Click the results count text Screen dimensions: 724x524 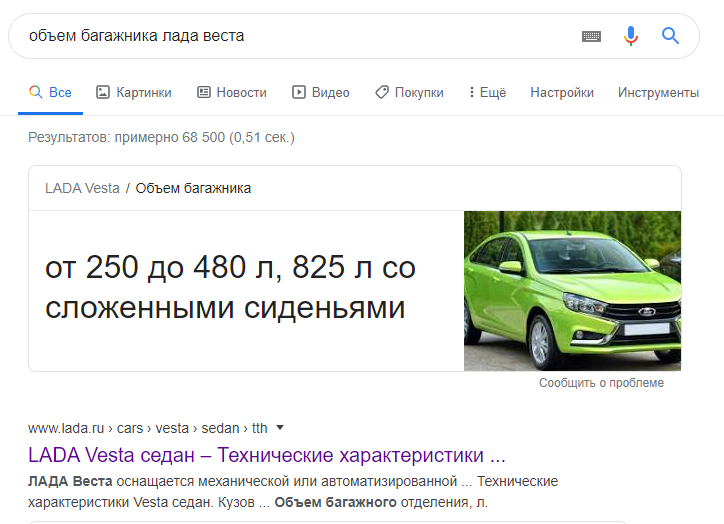tap(161, 137)
